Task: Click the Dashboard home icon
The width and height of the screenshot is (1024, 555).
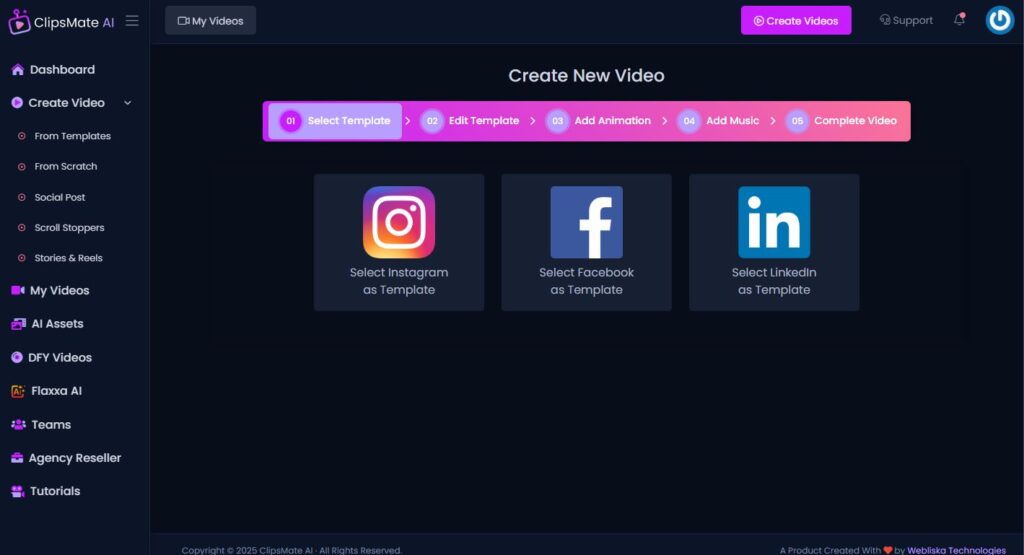Action: [18, 70]
